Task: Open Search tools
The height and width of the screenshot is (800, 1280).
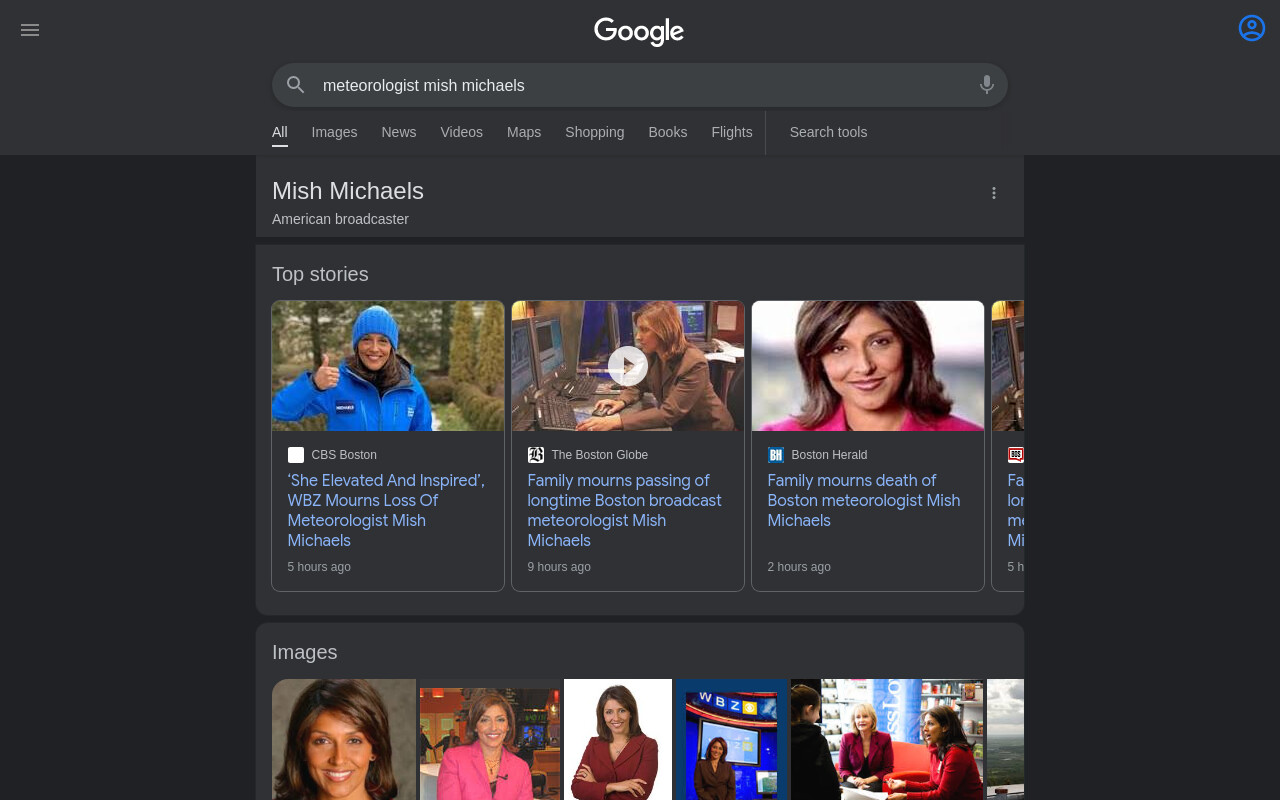Action: click(828, 132)
